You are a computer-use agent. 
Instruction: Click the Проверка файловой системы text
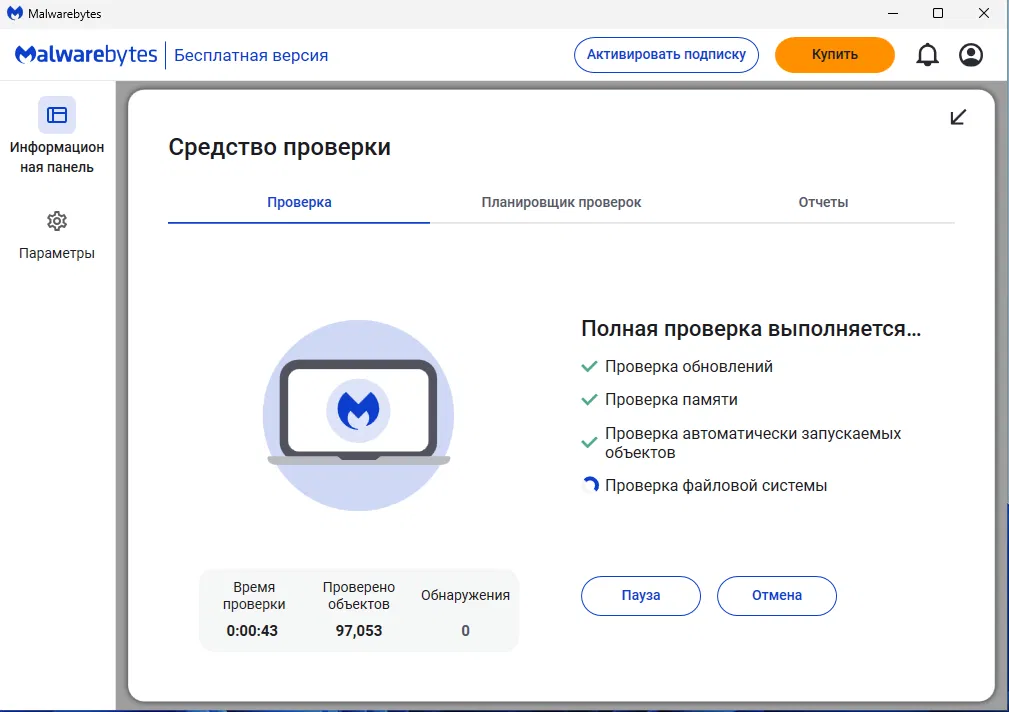[716, 485]
